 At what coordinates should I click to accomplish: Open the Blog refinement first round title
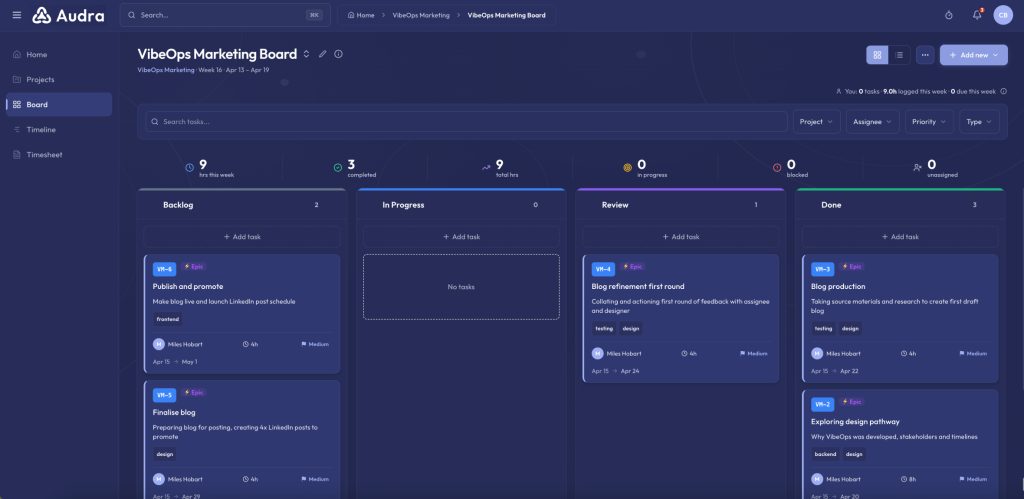point(637,286)
